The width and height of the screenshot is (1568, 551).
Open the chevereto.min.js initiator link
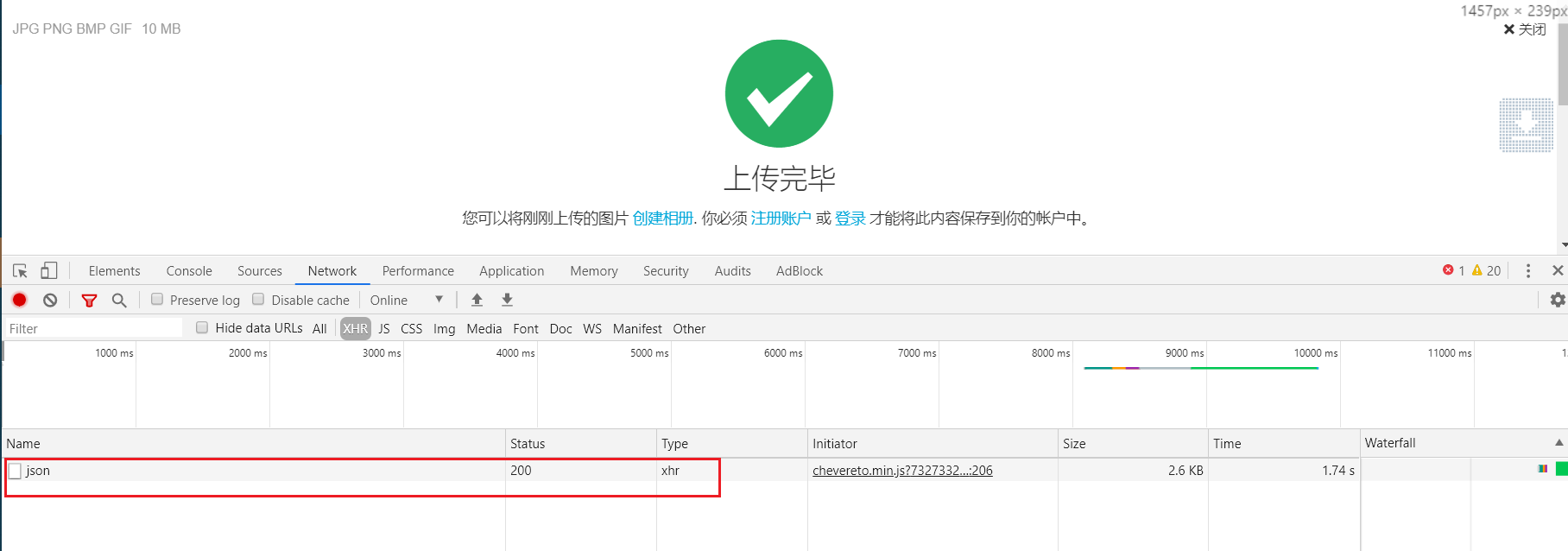pos(902,471)
